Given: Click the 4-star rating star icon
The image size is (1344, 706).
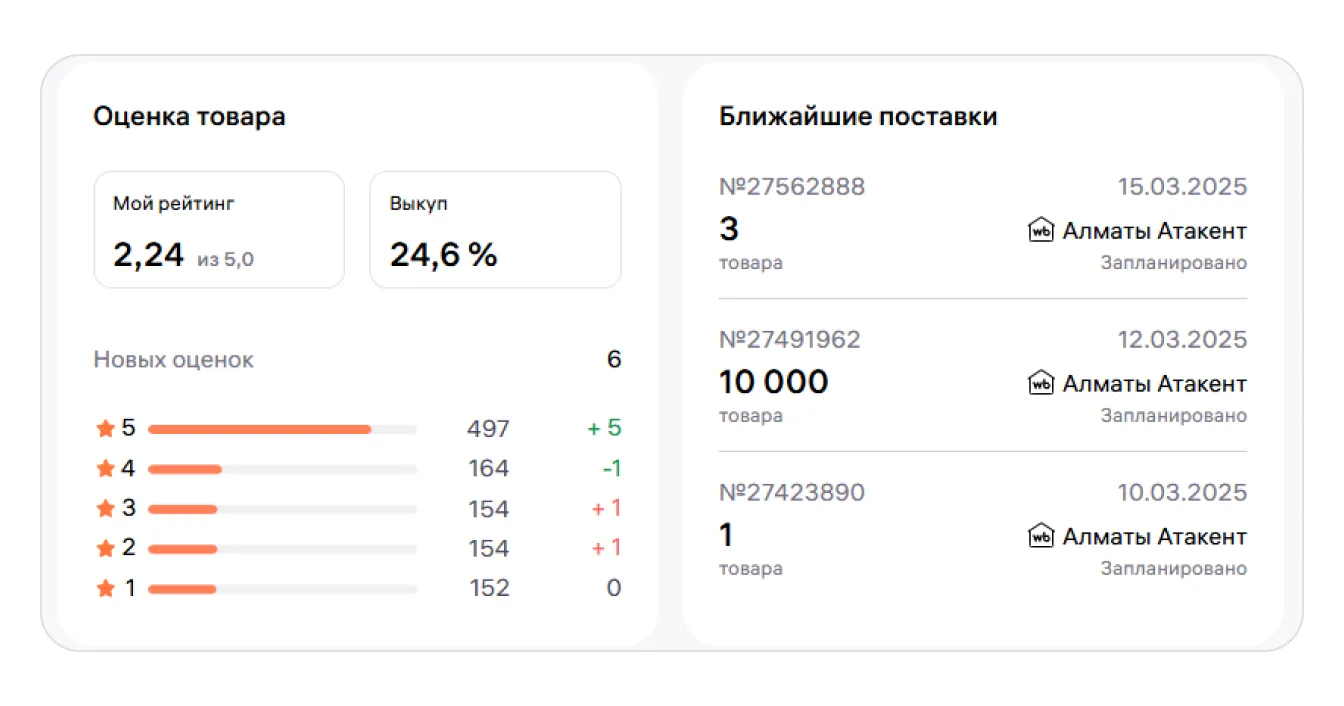Looking at the screenshot, I should (x=105, y=469).
